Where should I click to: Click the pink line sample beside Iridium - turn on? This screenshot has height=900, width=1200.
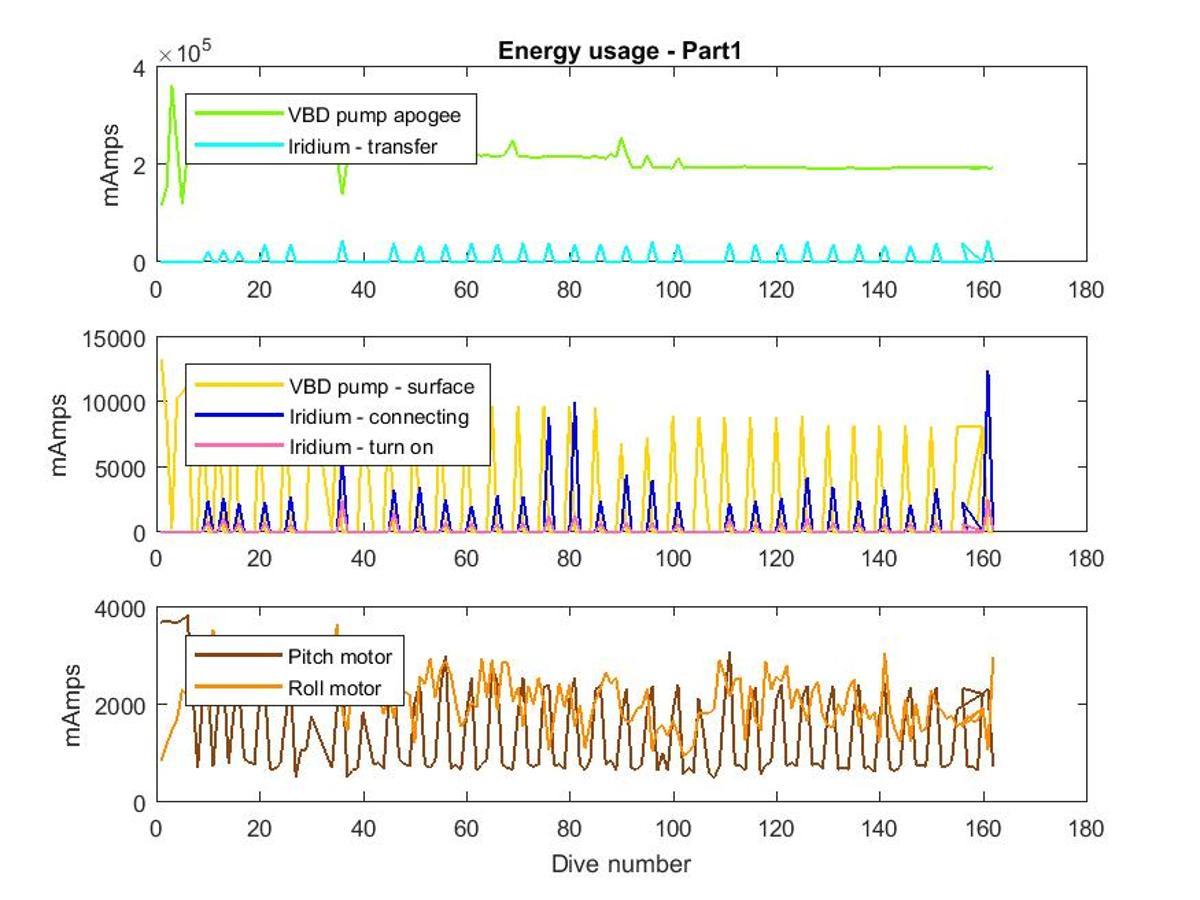point(237,446)
